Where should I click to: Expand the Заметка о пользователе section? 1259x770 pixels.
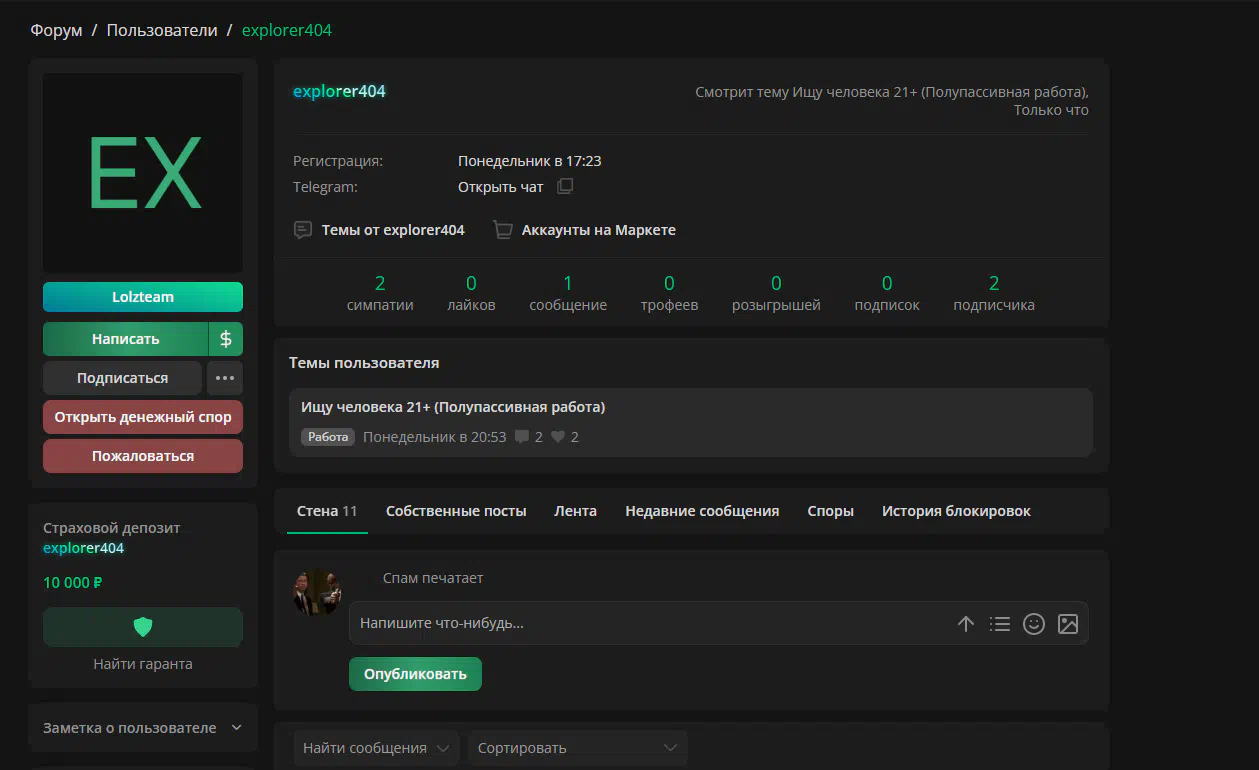click(x=143, y=728)
